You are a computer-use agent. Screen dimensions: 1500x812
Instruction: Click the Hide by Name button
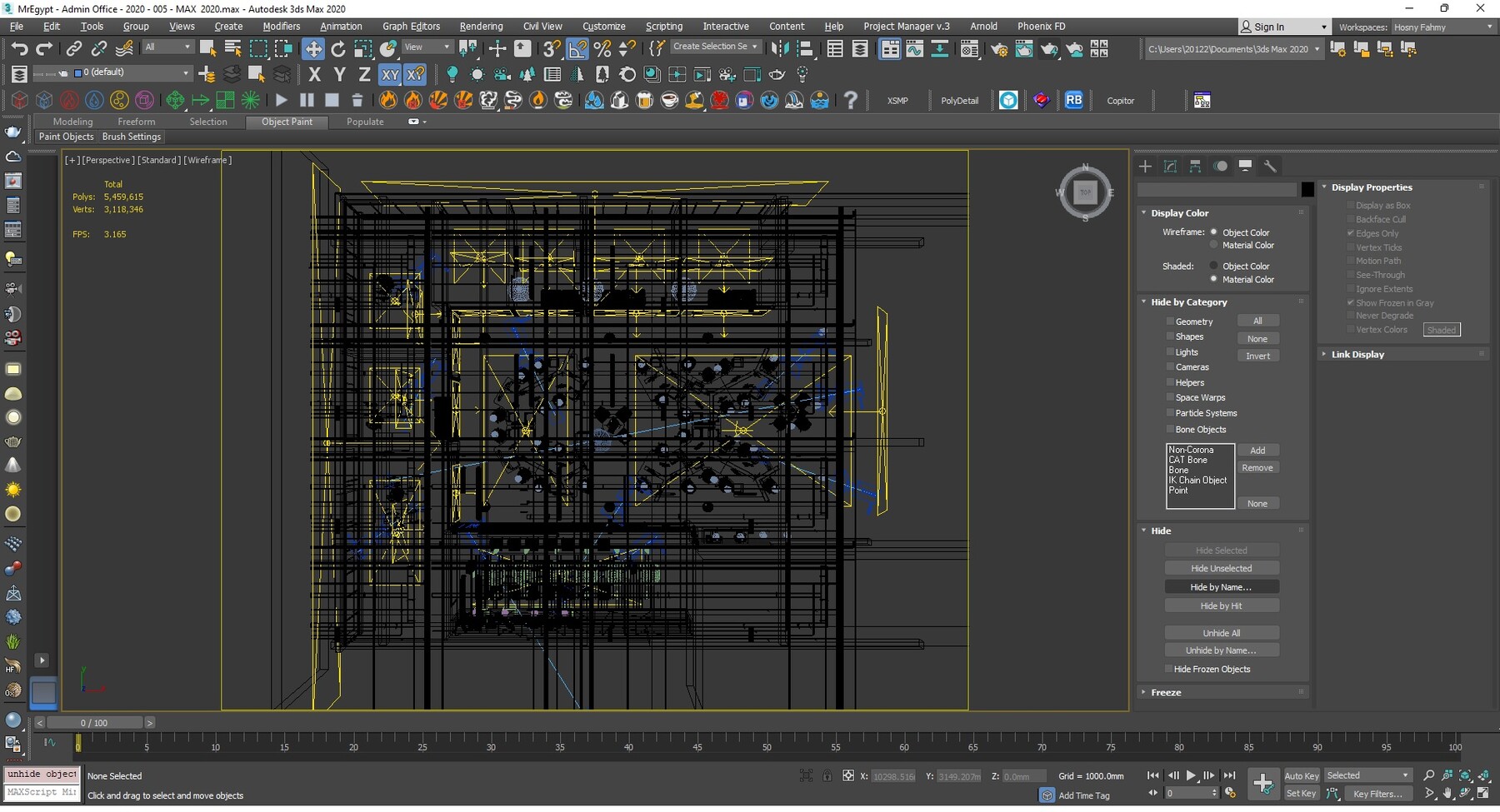point(1221,587)
